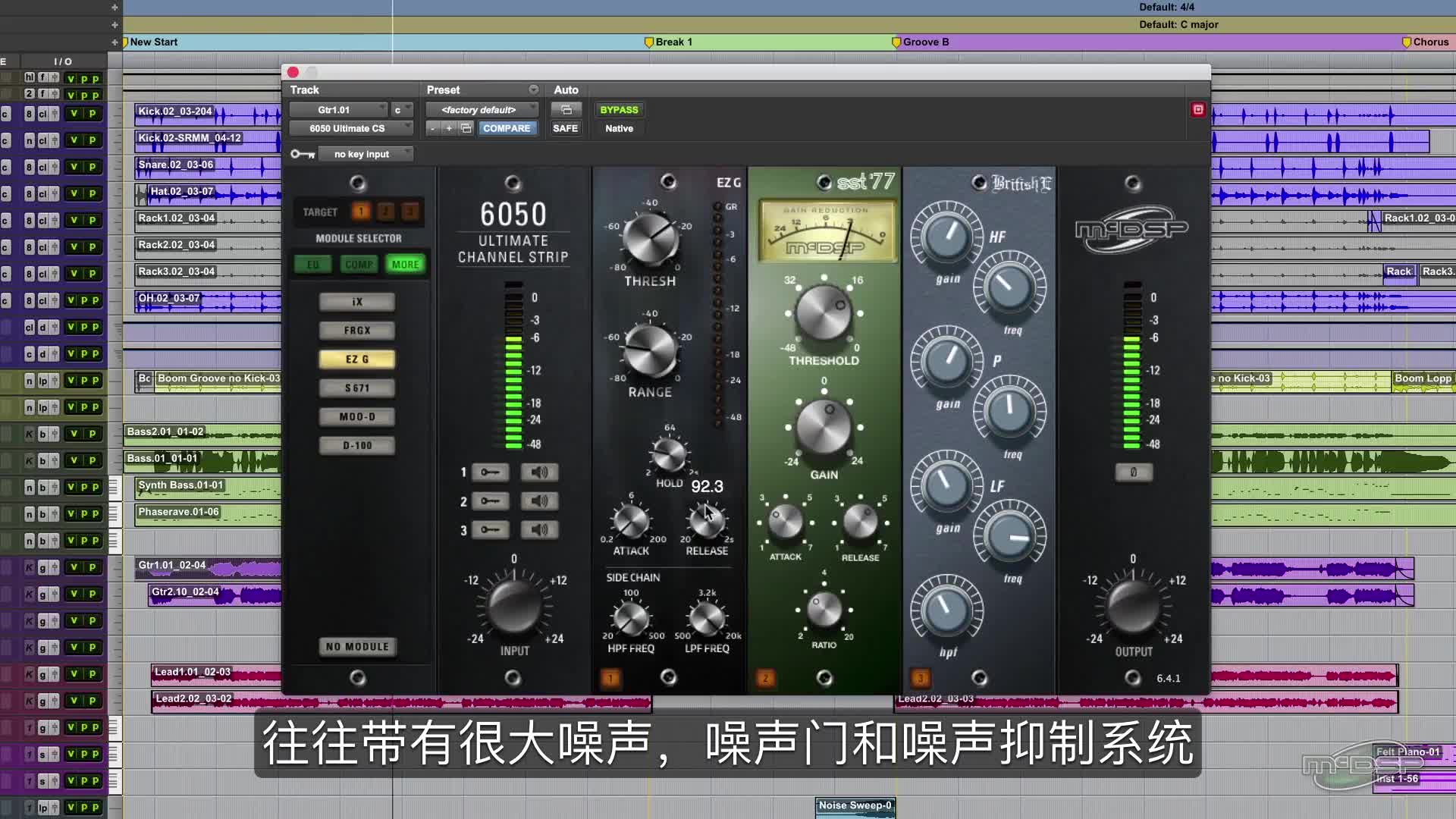Select the D-100 module
The width and height of the screenshot is (1456, 819).
[x=357, y=446]
